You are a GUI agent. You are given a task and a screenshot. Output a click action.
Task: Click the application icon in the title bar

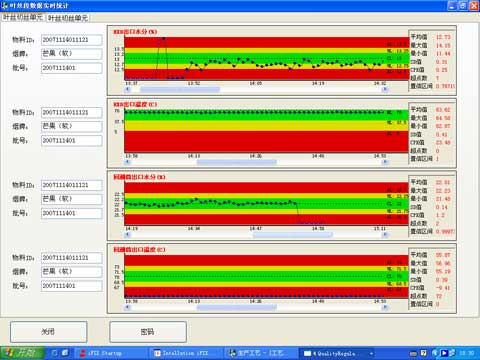pos(4,6)
